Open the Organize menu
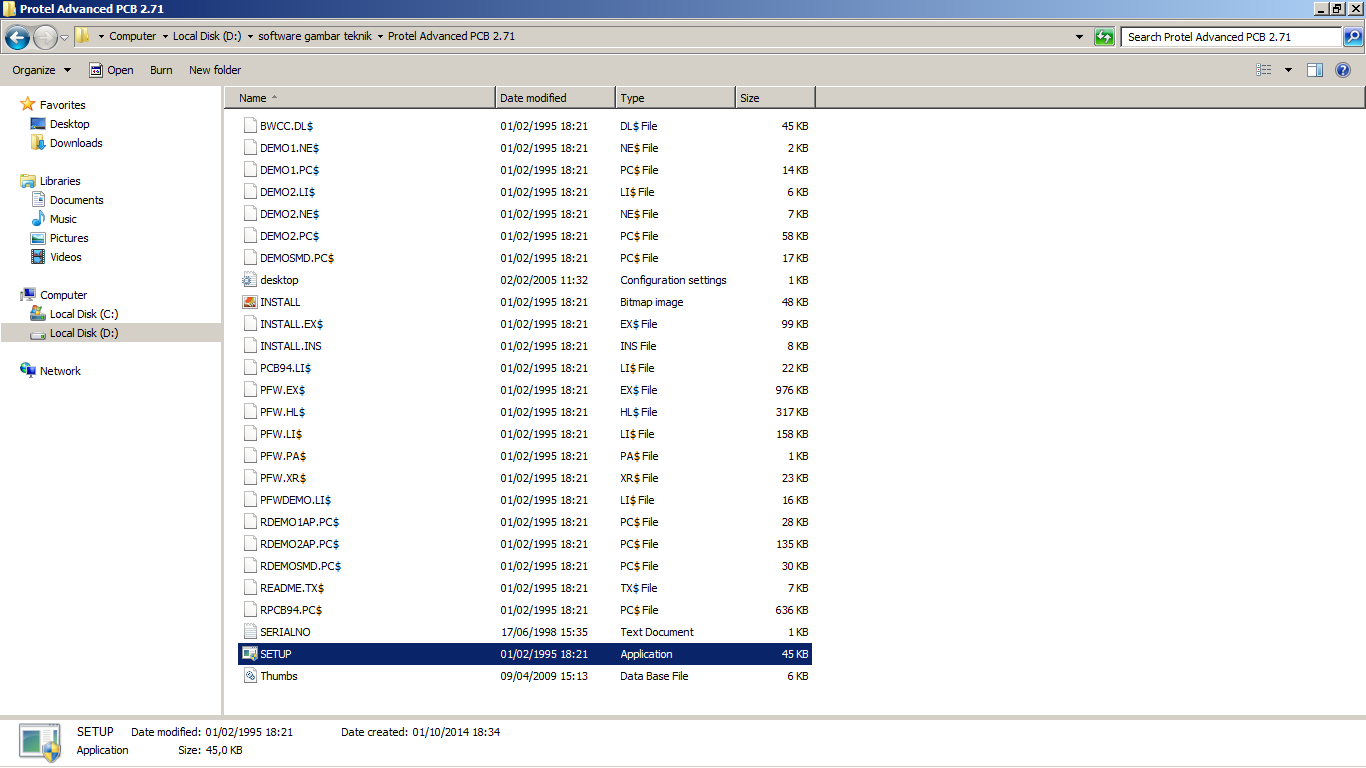Viewport: 1366px width, 768px height. point(42,70)
